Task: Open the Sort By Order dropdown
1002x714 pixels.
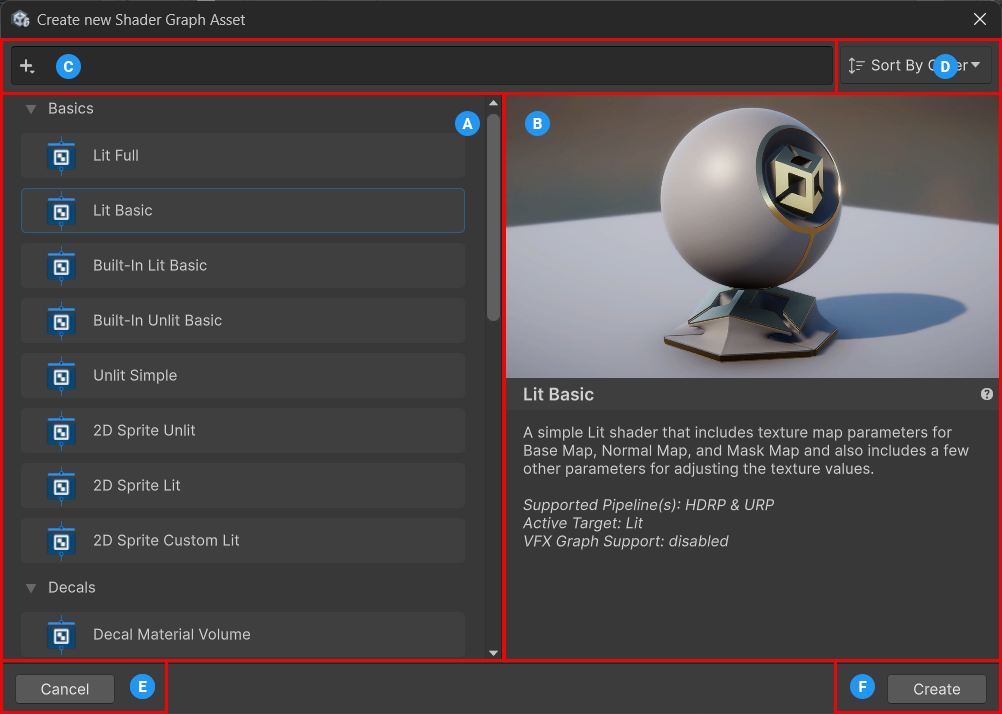Action: coord(915,66)
